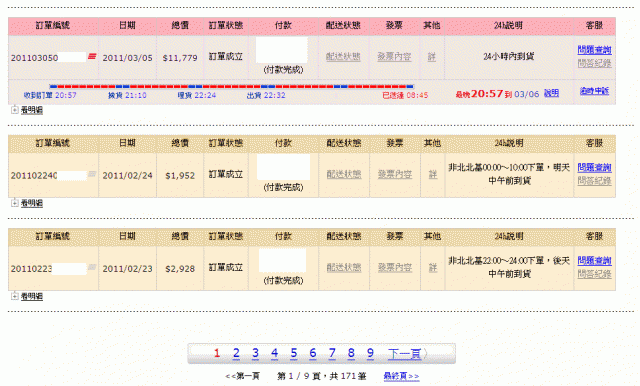
Task: Click red note icon beside order 201103050
Action: click(92, 56)
